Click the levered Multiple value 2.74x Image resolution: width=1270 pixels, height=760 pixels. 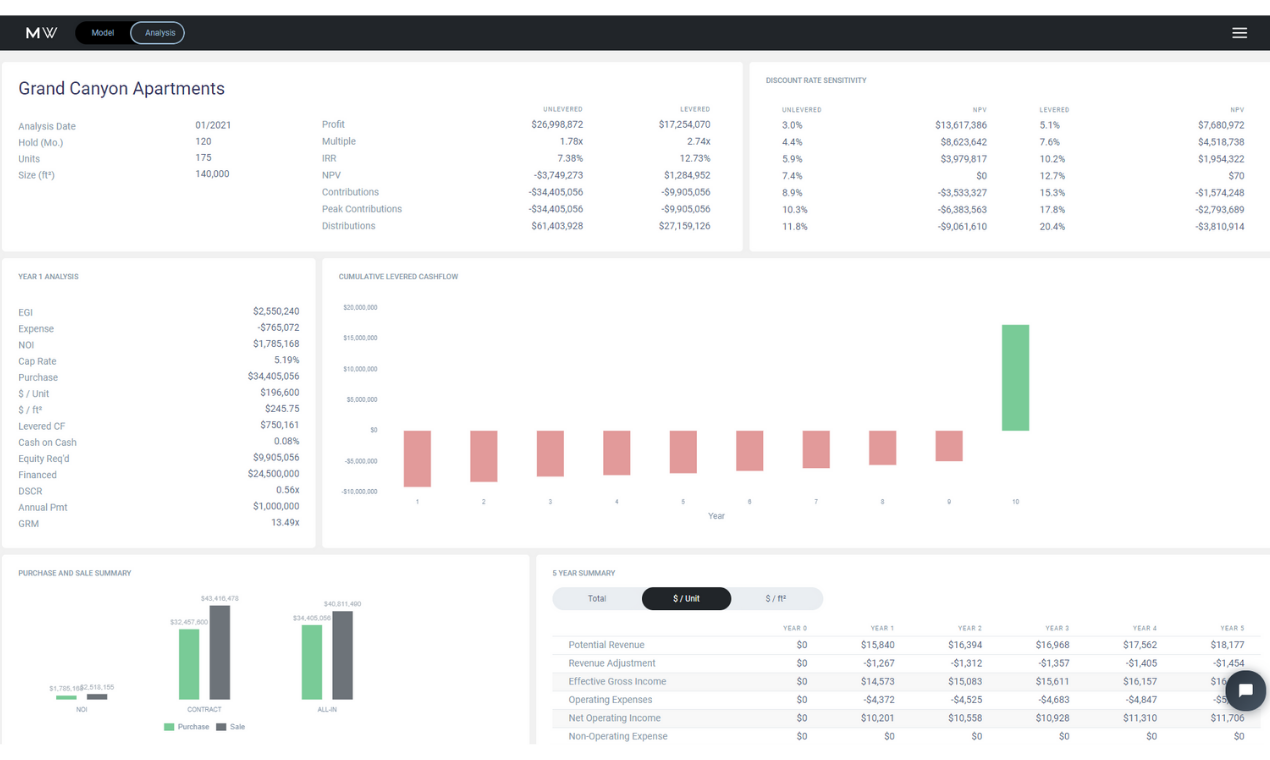(698, 141)
